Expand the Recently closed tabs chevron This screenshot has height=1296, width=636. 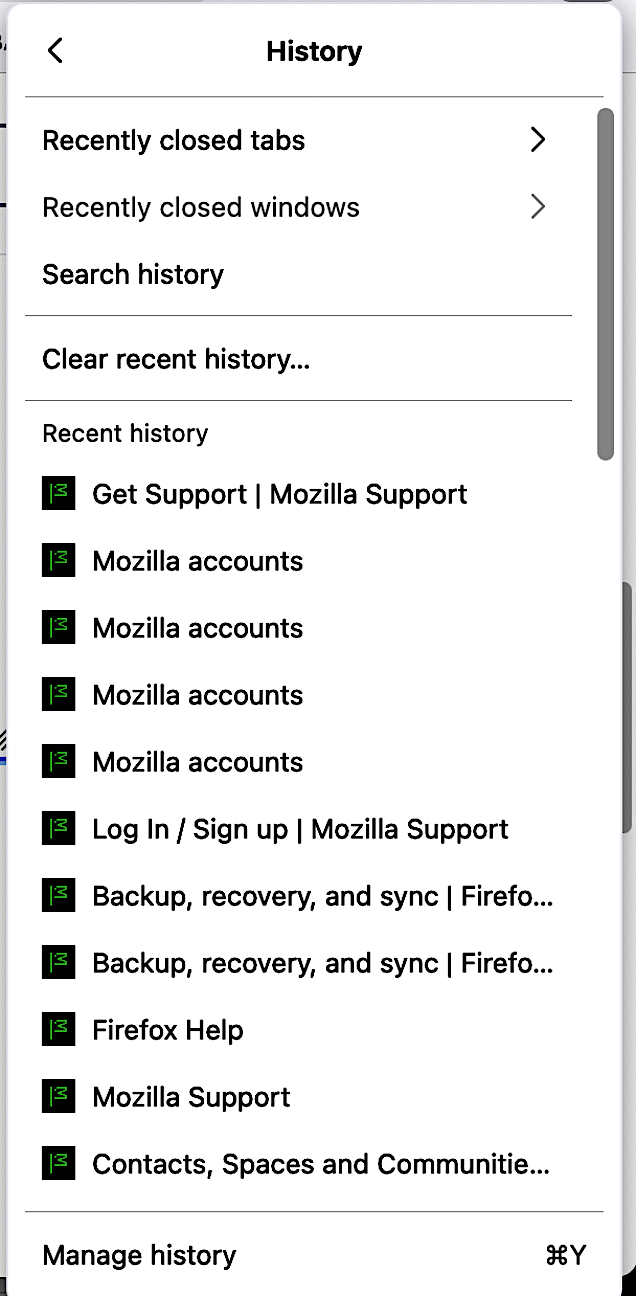coord(538,140)
